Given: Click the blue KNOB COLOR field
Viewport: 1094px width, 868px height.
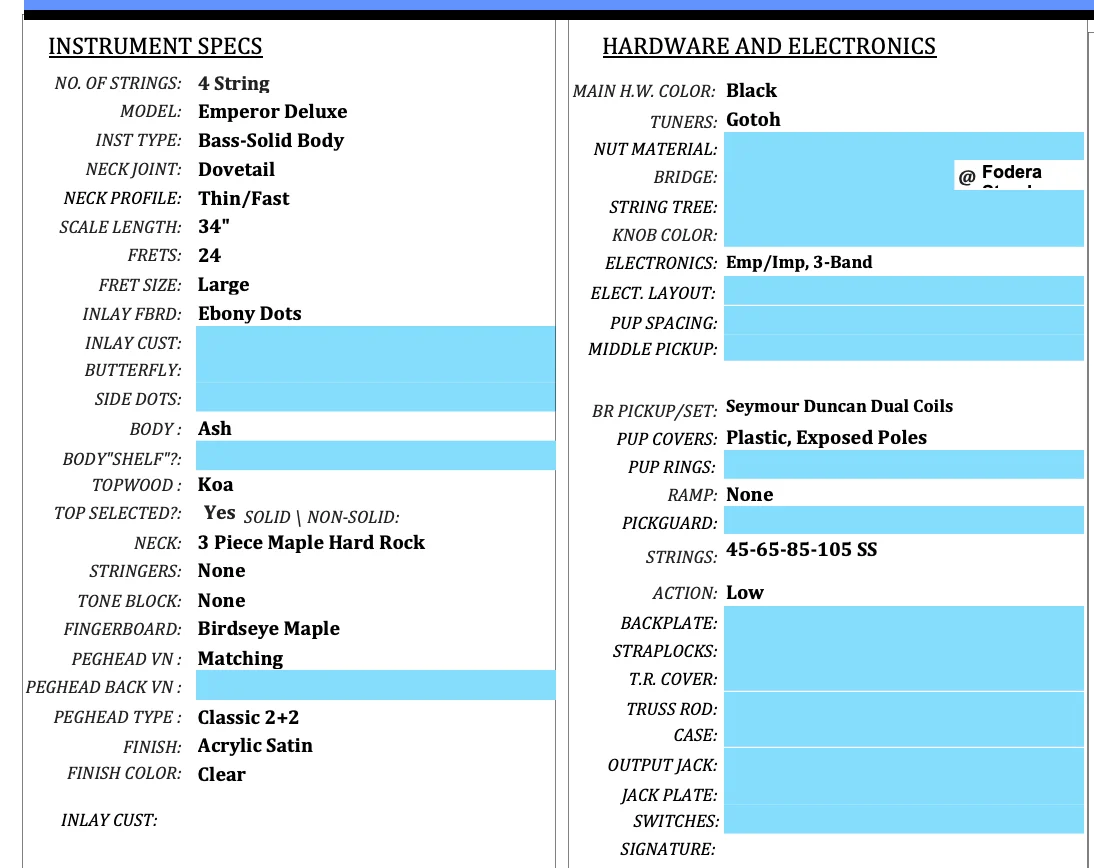Looking at the screenshot, I should coord(904,233).
